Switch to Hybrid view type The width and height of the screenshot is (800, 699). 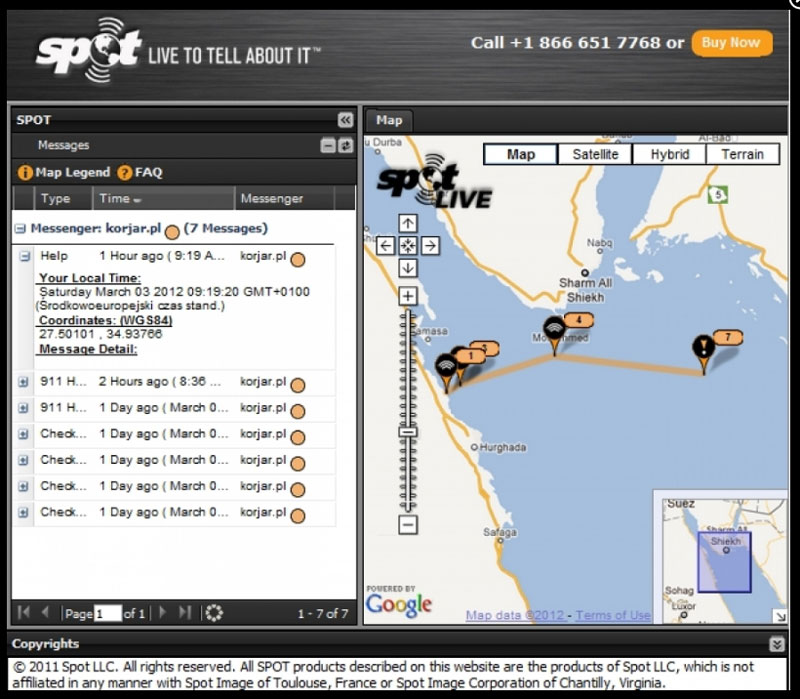(669, 154)
